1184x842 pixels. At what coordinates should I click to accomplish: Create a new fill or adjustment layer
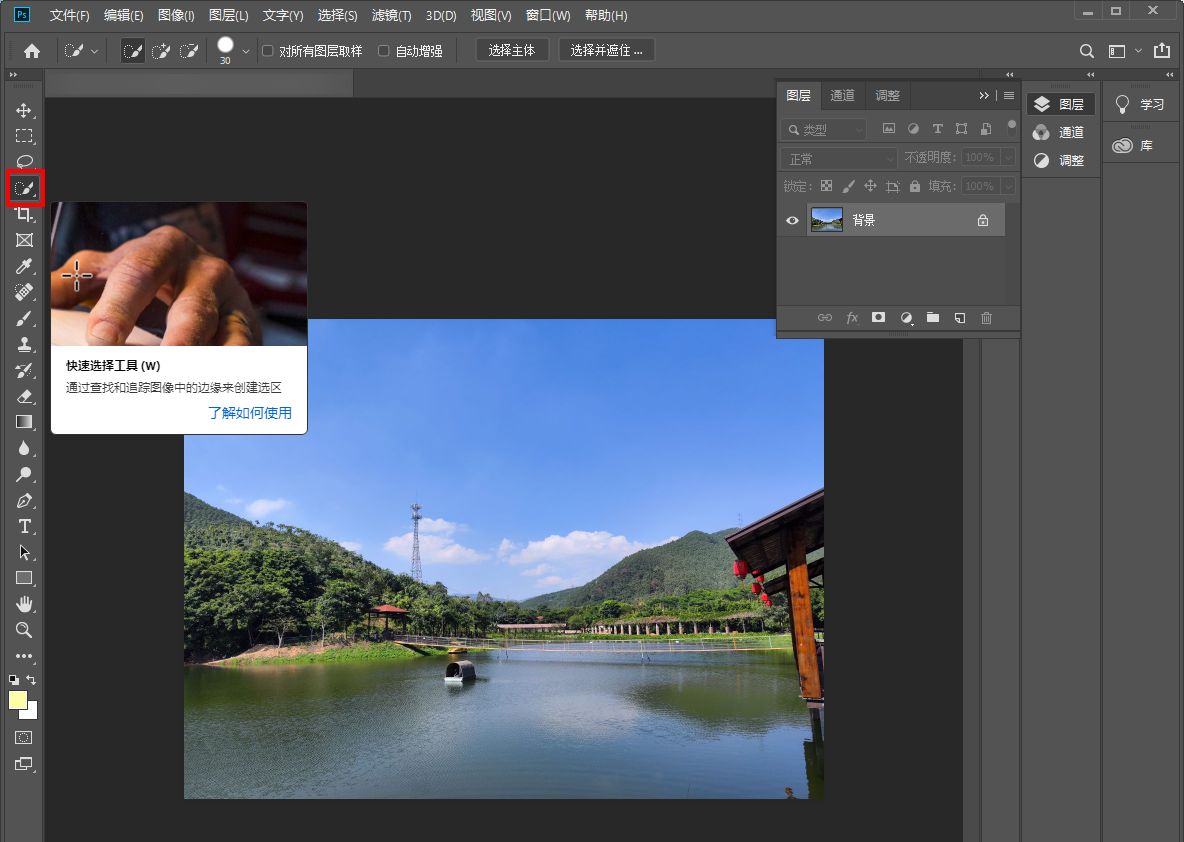click(x=906, y=318)
